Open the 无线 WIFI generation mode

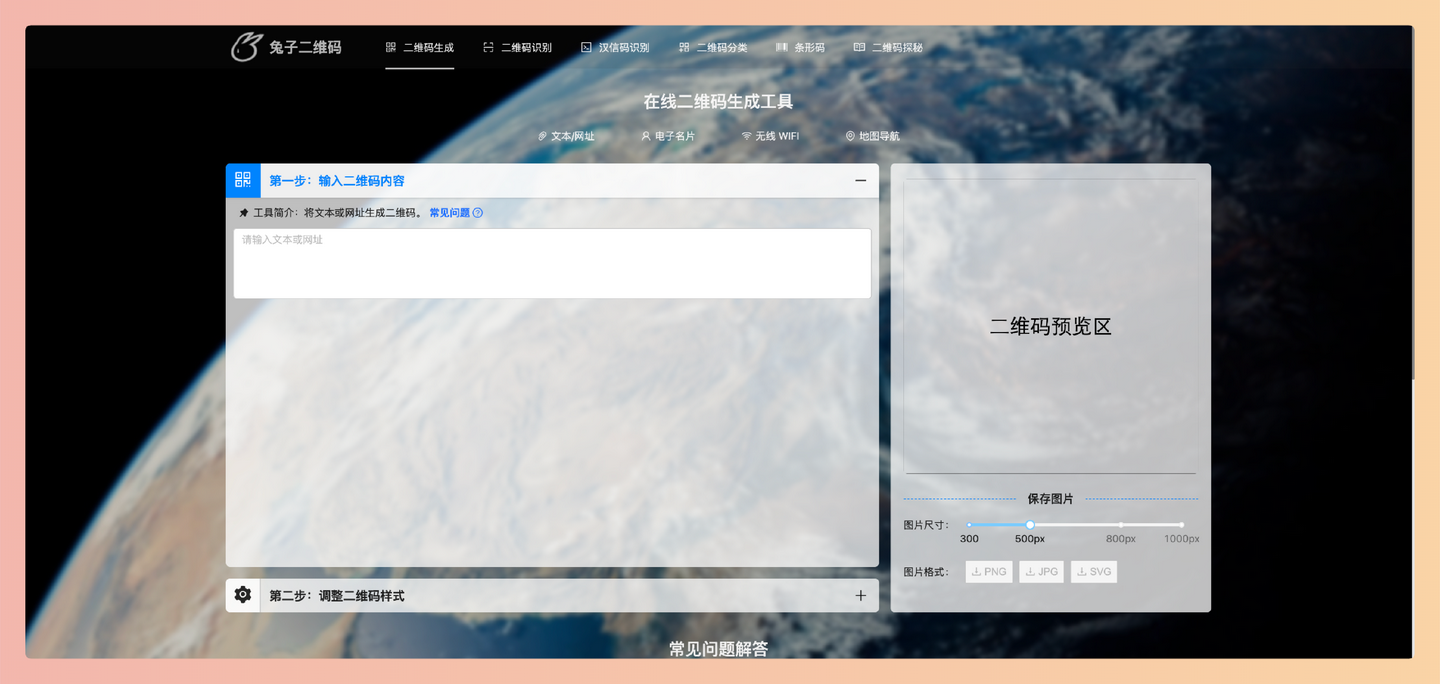(x=771, y=135)
